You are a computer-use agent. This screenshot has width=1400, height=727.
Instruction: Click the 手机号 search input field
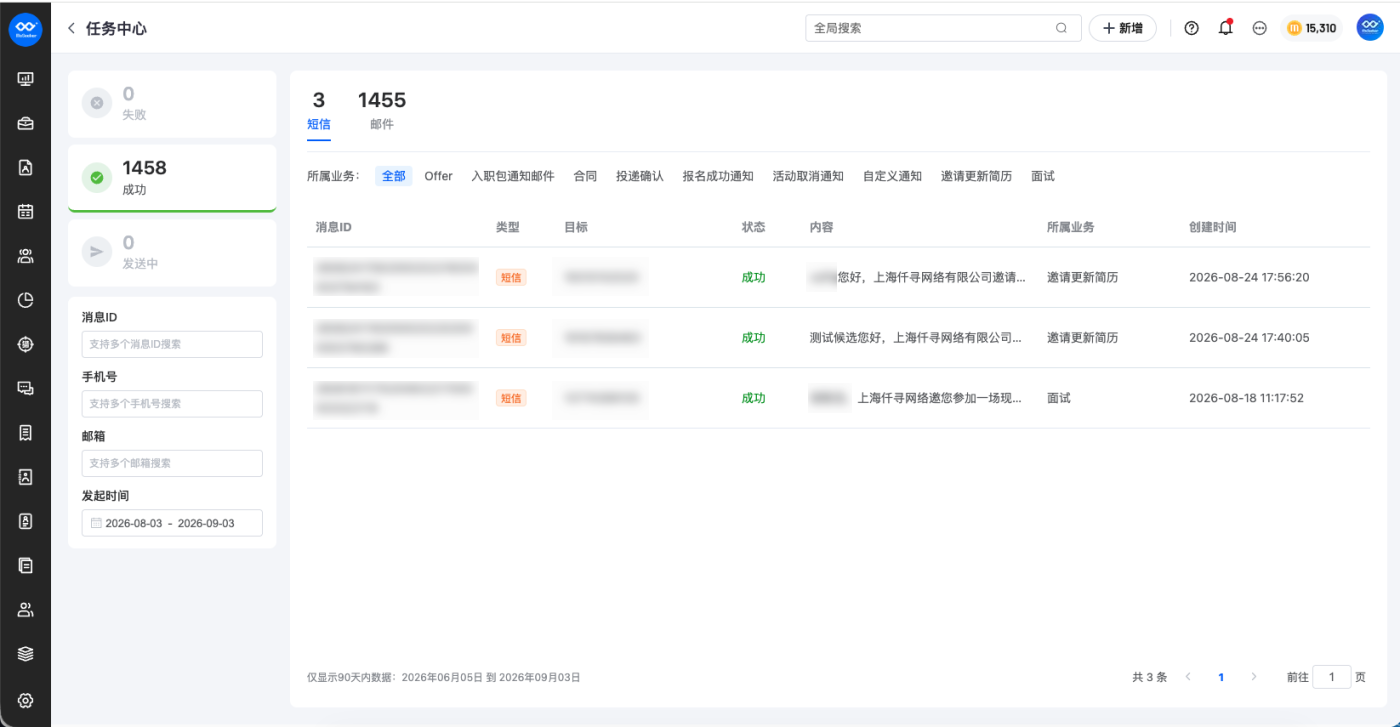(x=172, y=404)
